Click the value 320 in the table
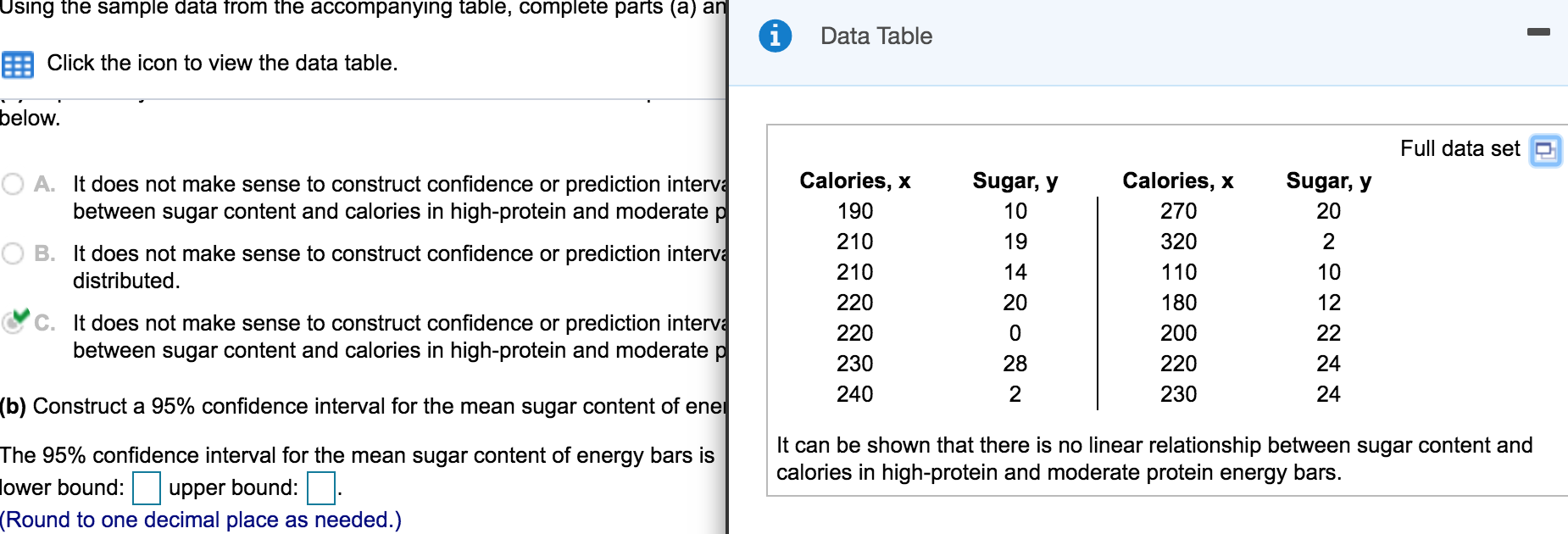 [x=1179, y=242]
